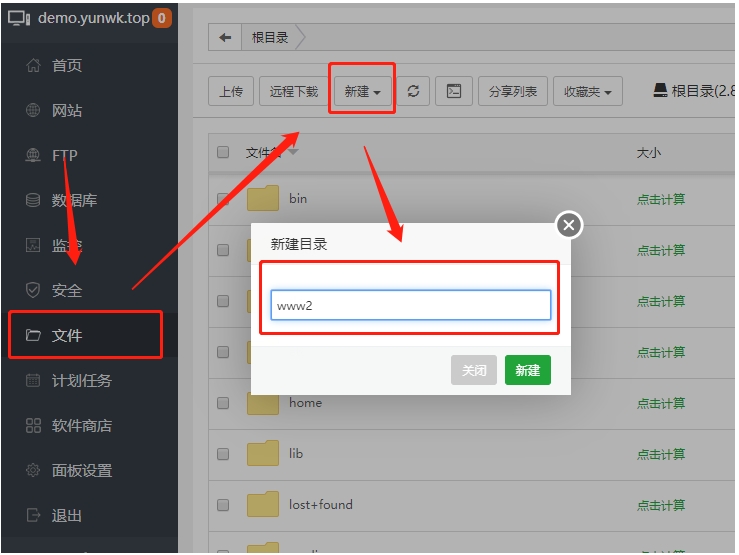Click the home folder icon
The image size is (739, 555).
(x=263, y=403)
